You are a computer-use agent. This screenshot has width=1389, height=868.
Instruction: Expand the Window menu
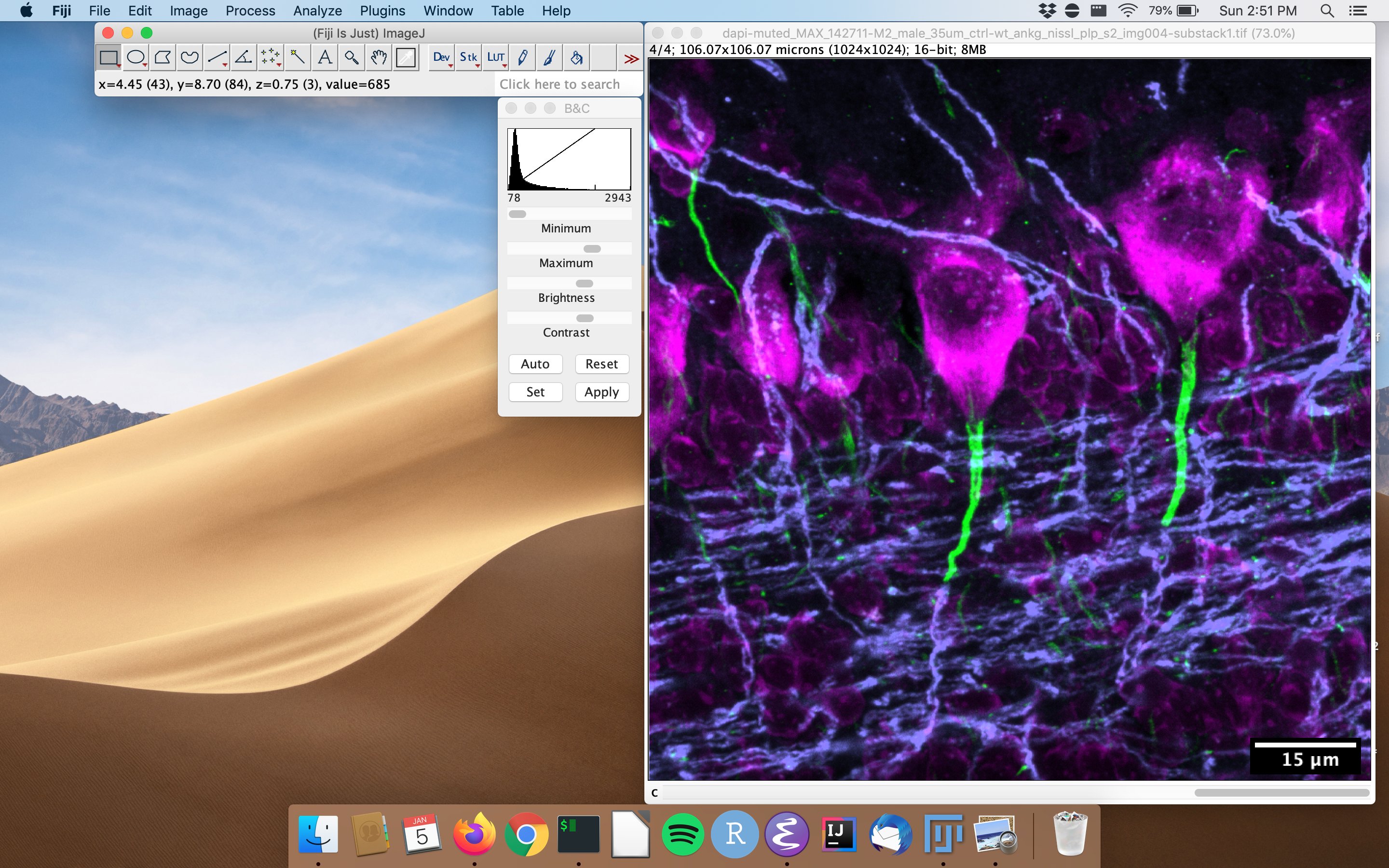click(x=450, y=11)
